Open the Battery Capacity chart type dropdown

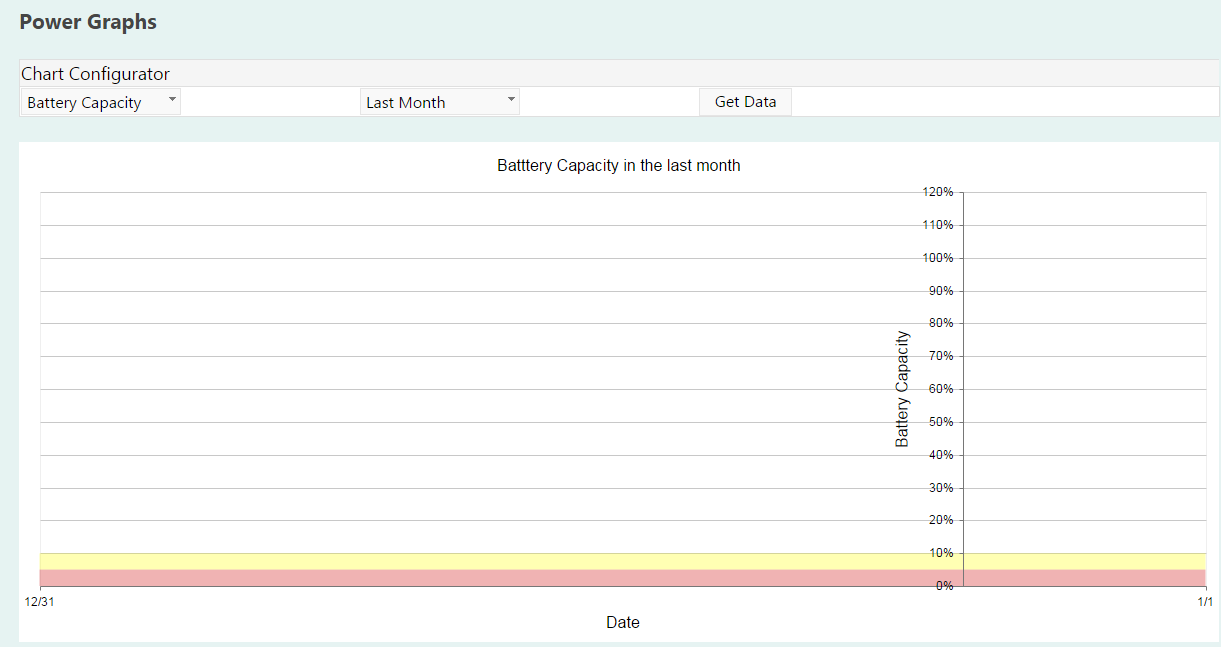[100, 102]
